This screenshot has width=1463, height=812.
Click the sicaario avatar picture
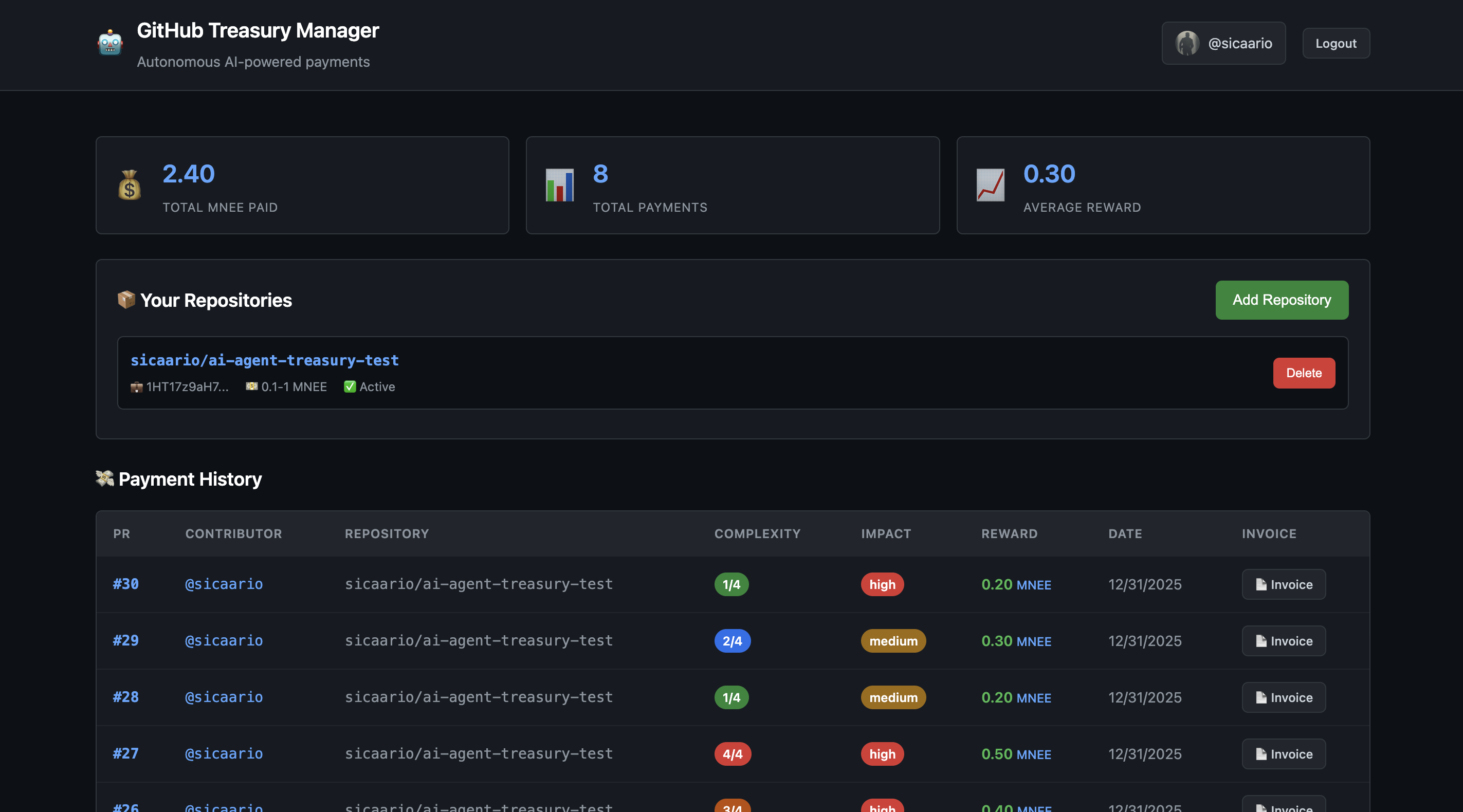pyautogui.click(x=1187, y=43)
